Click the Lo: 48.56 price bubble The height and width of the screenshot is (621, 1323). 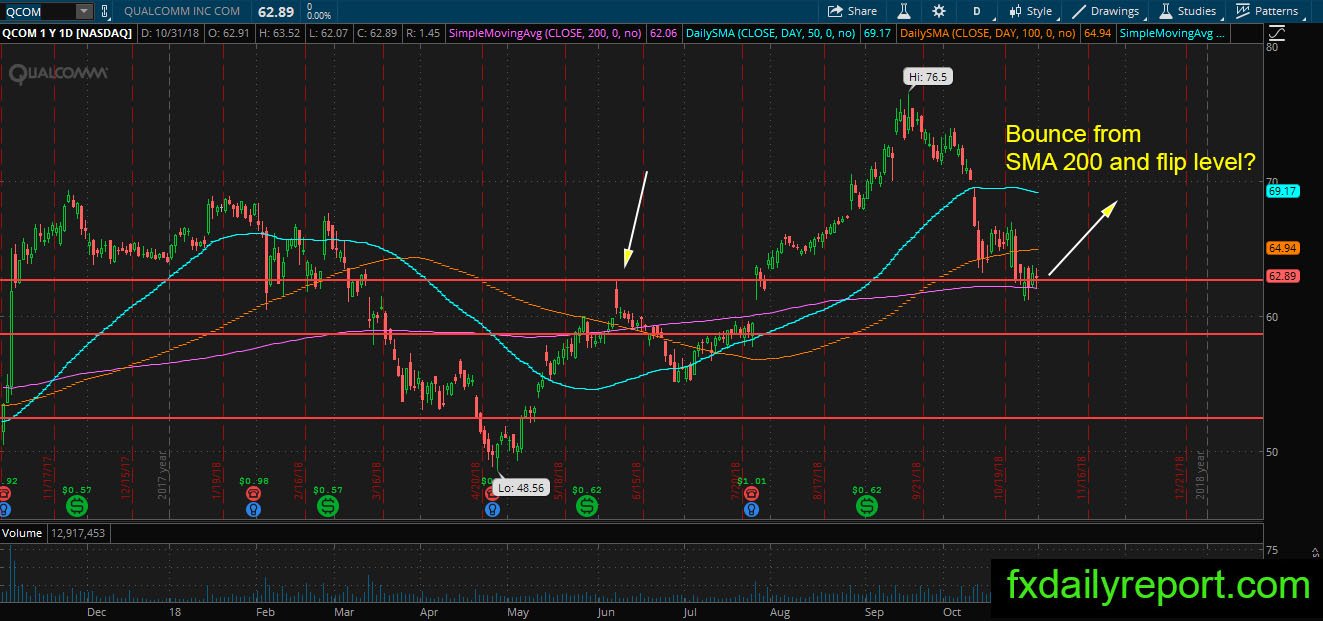[x=522, y=488]
